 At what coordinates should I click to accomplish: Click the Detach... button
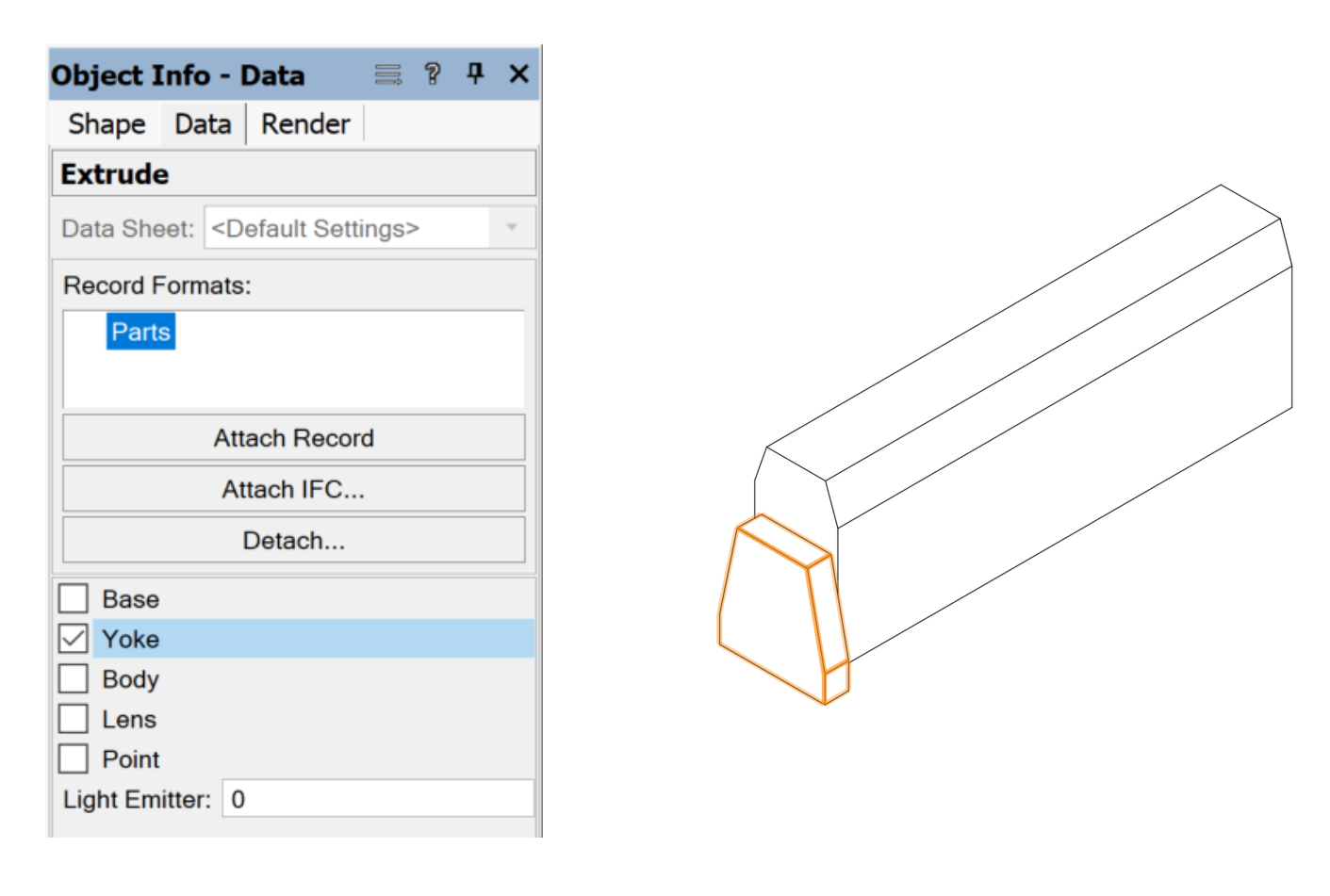[293, 541]
